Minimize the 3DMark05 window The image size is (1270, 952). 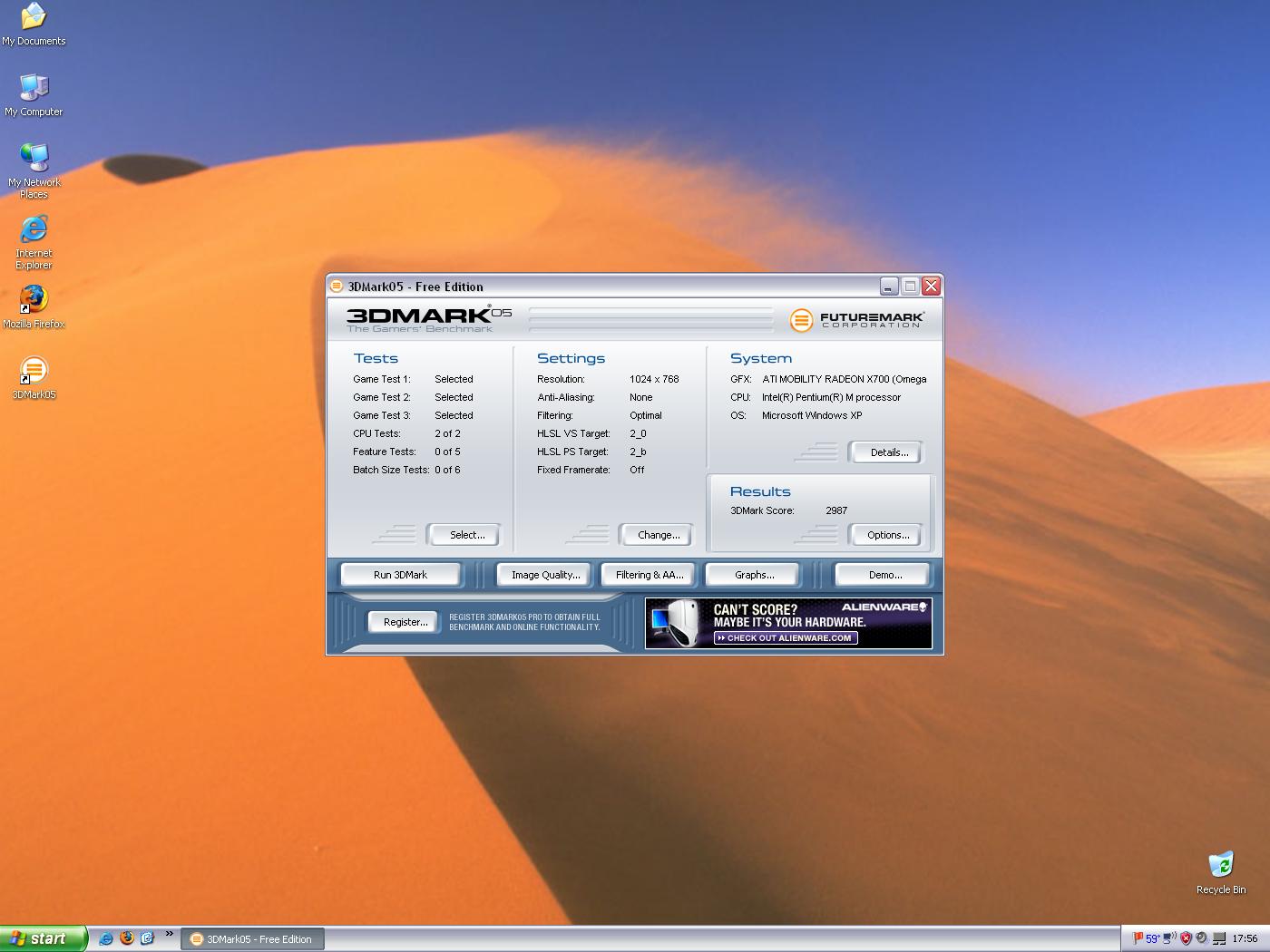tap(888, 287)
